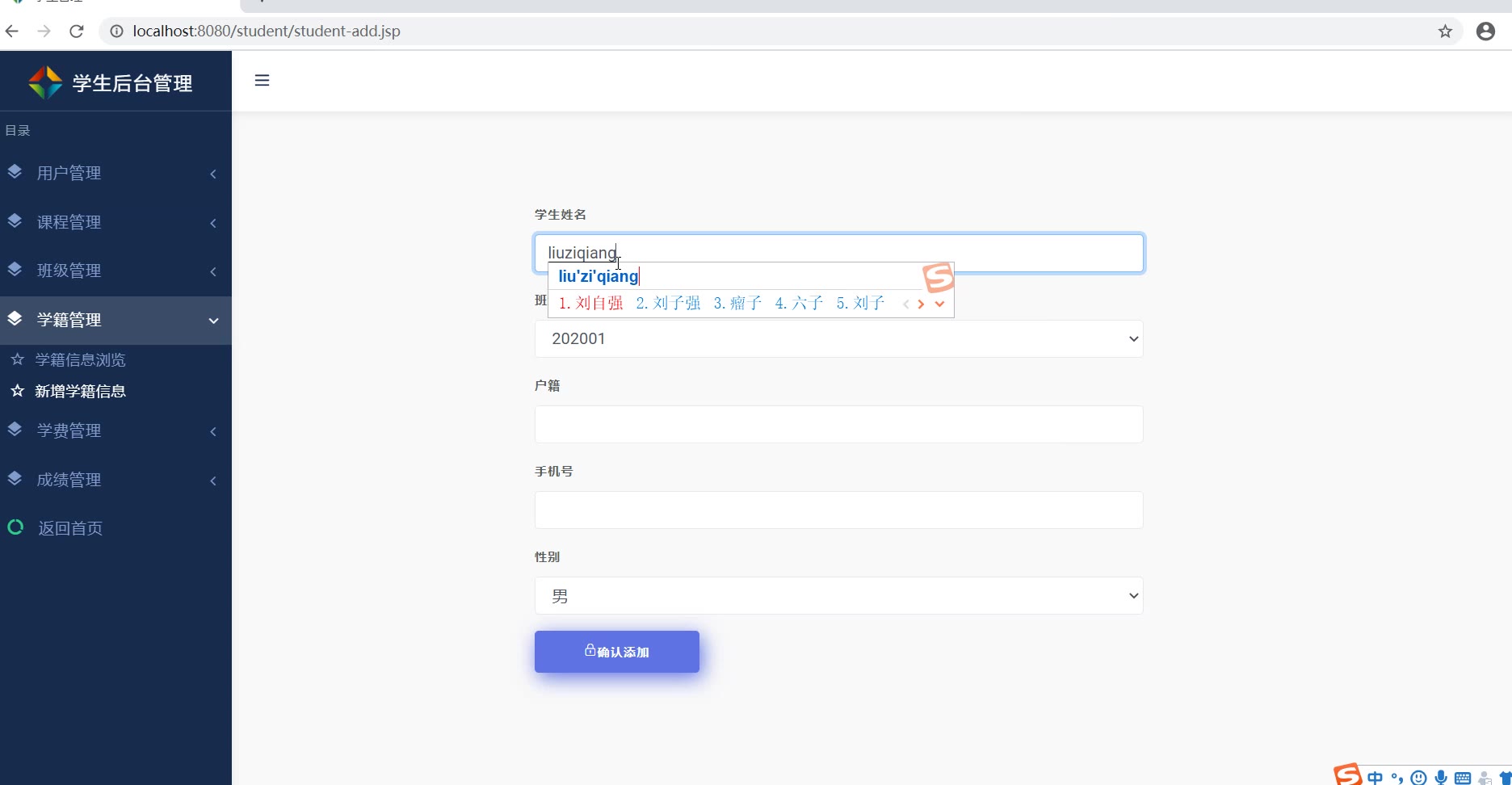1512x785 pixels.
Task: Click the IME voice input microphone
Action: tap(1441, 778)
